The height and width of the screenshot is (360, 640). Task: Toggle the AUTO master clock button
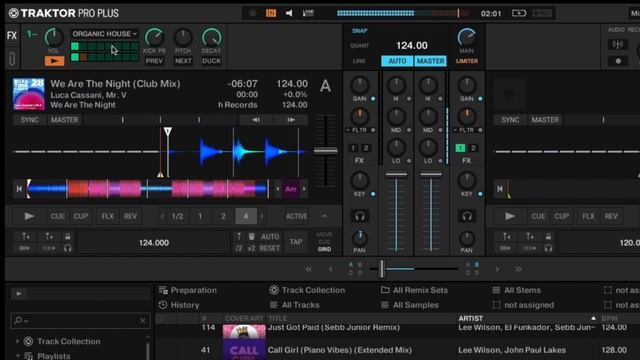[x=397, y=61]
